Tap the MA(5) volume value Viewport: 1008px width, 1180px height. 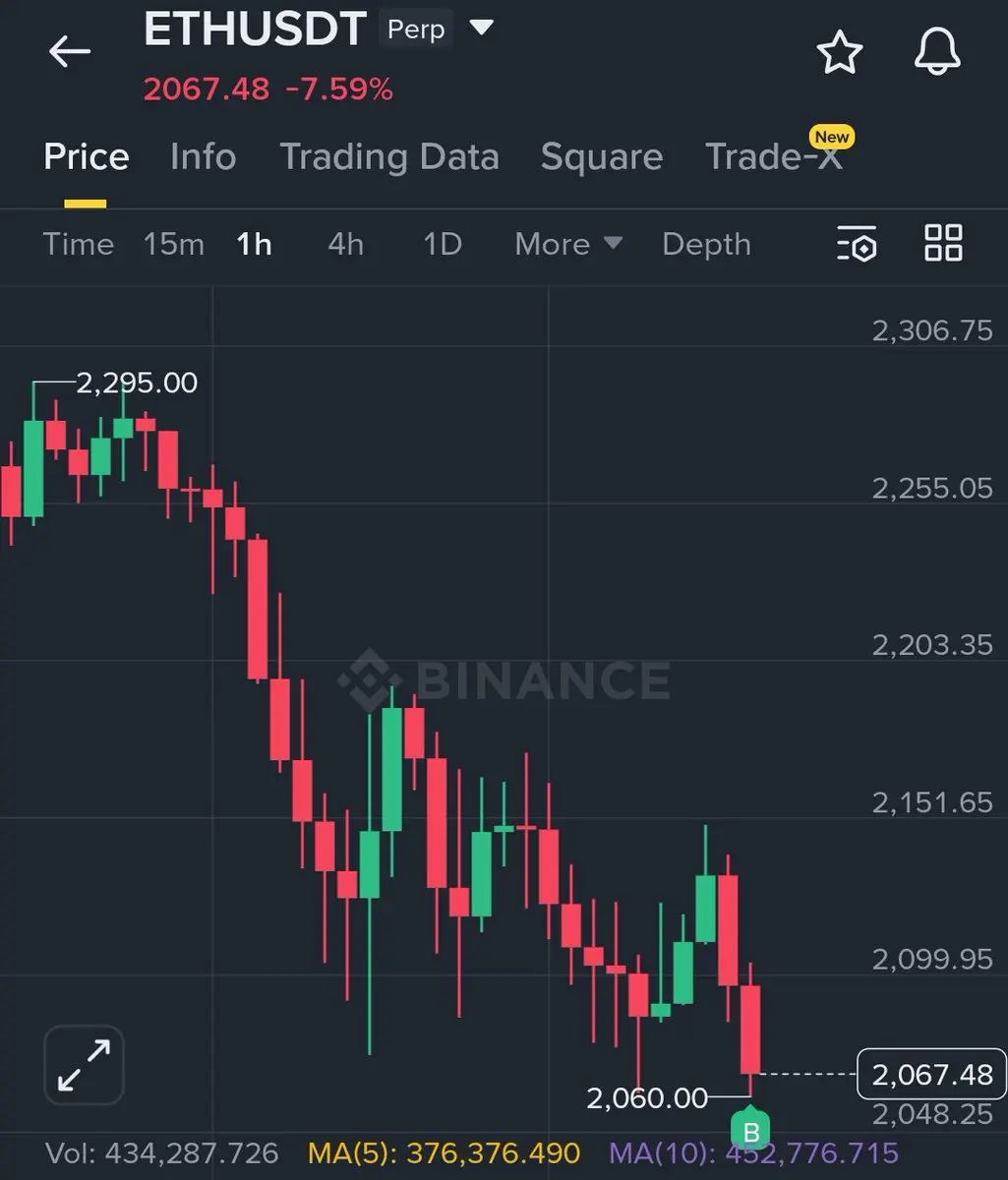click(445, 1152)
